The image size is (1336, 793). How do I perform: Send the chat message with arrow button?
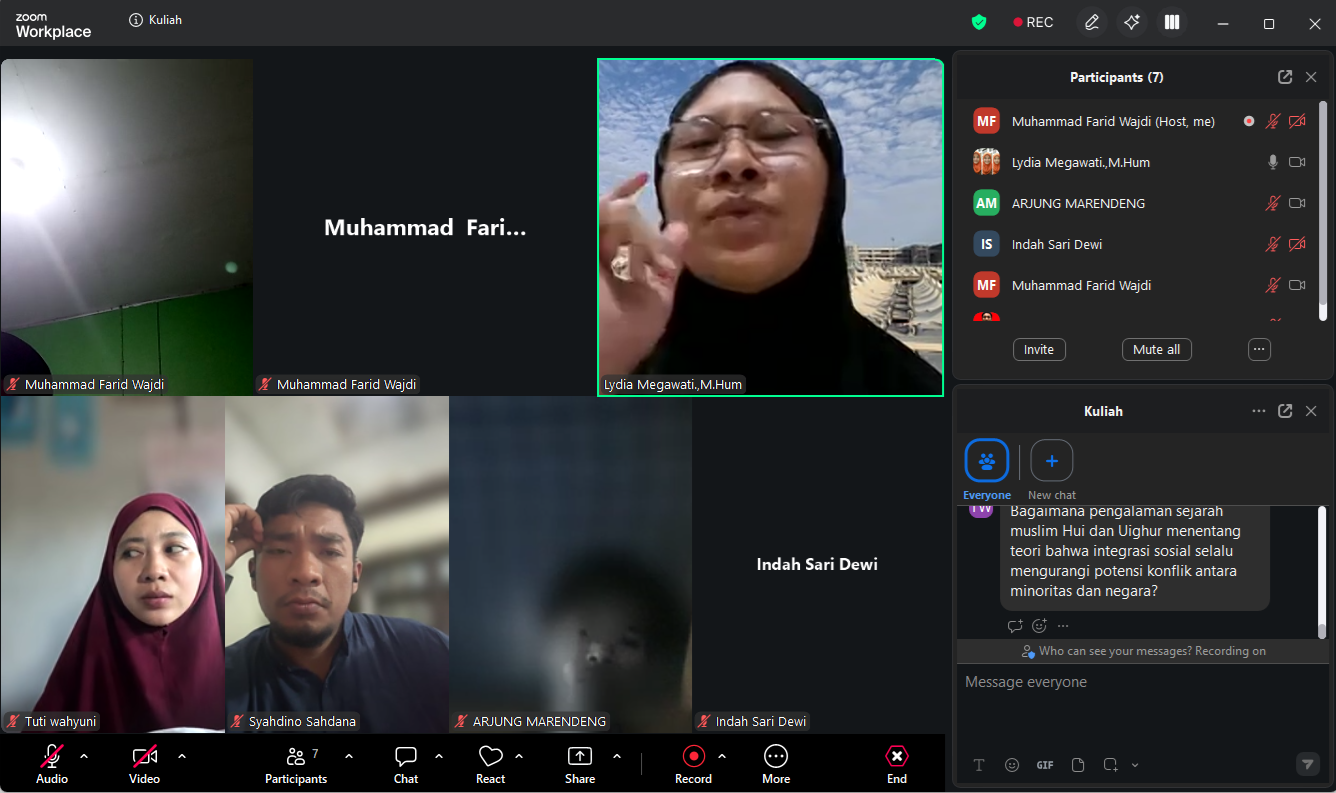(1308, 764)
